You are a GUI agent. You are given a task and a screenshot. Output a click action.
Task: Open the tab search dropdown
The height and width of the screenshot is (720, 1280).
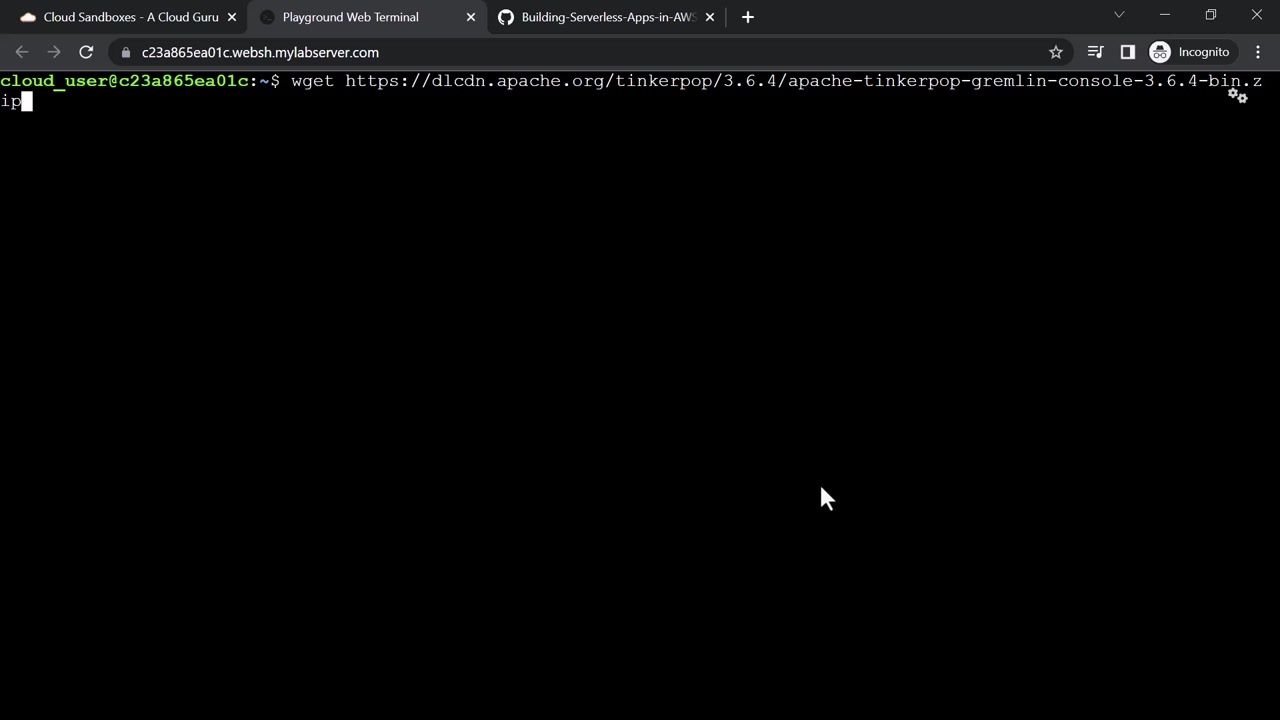tap(1119, 15)
